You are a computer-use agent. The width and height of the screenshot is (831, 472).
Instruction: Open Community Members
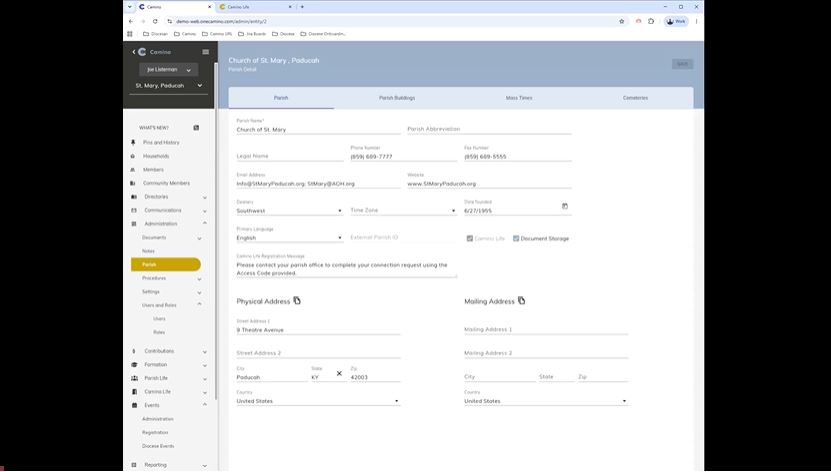click(166, 183)
